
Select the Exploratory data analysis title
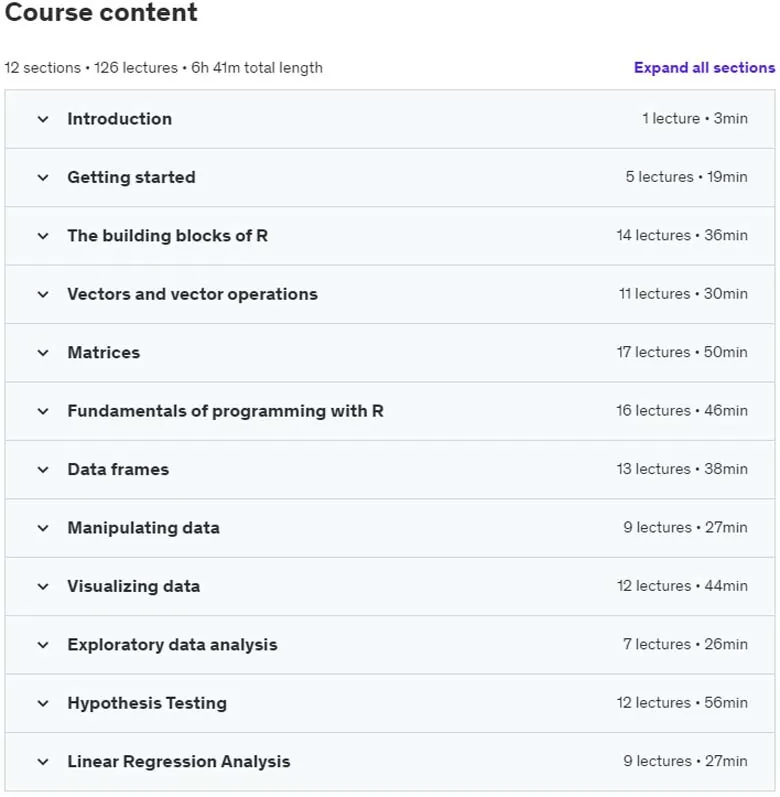click(x=172, y=645)
